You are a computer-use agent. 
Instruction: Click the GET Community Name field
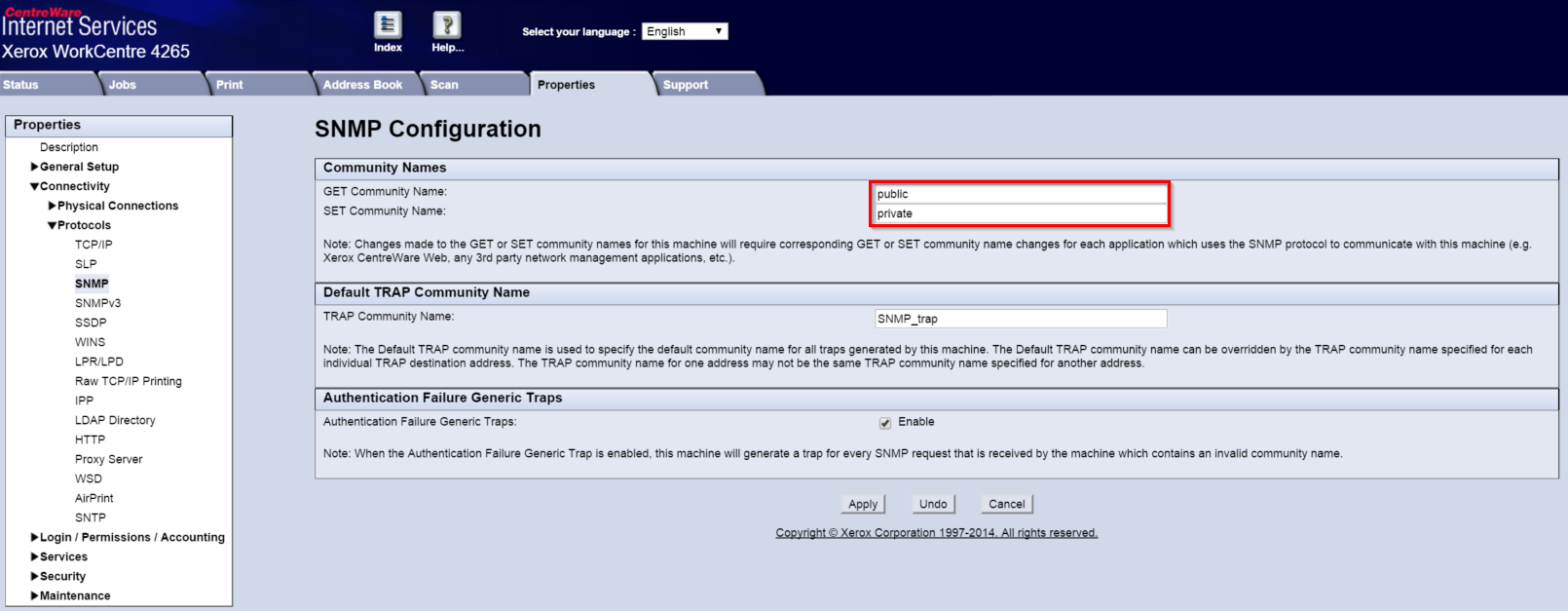tap(1020, 194)
